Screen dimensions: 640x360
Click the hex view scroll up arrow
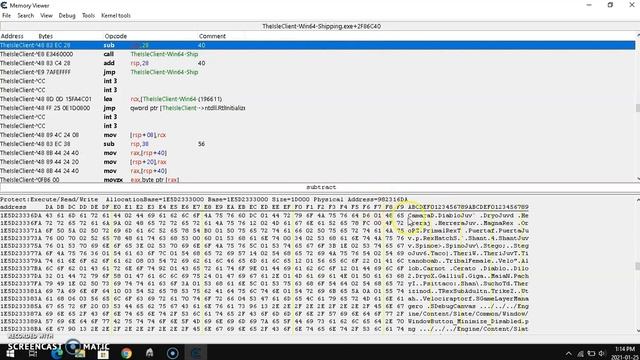pyautogui.click(x=638, y=200)
